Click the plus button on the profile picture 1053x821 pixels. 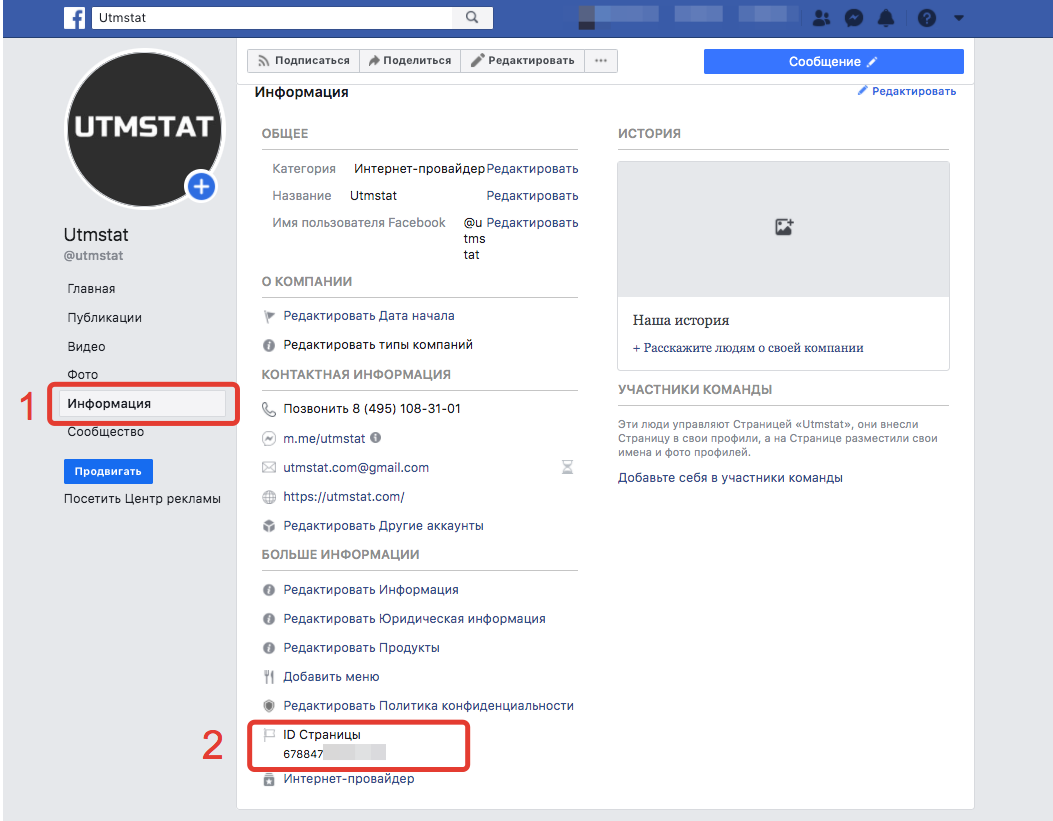point(200,186)
